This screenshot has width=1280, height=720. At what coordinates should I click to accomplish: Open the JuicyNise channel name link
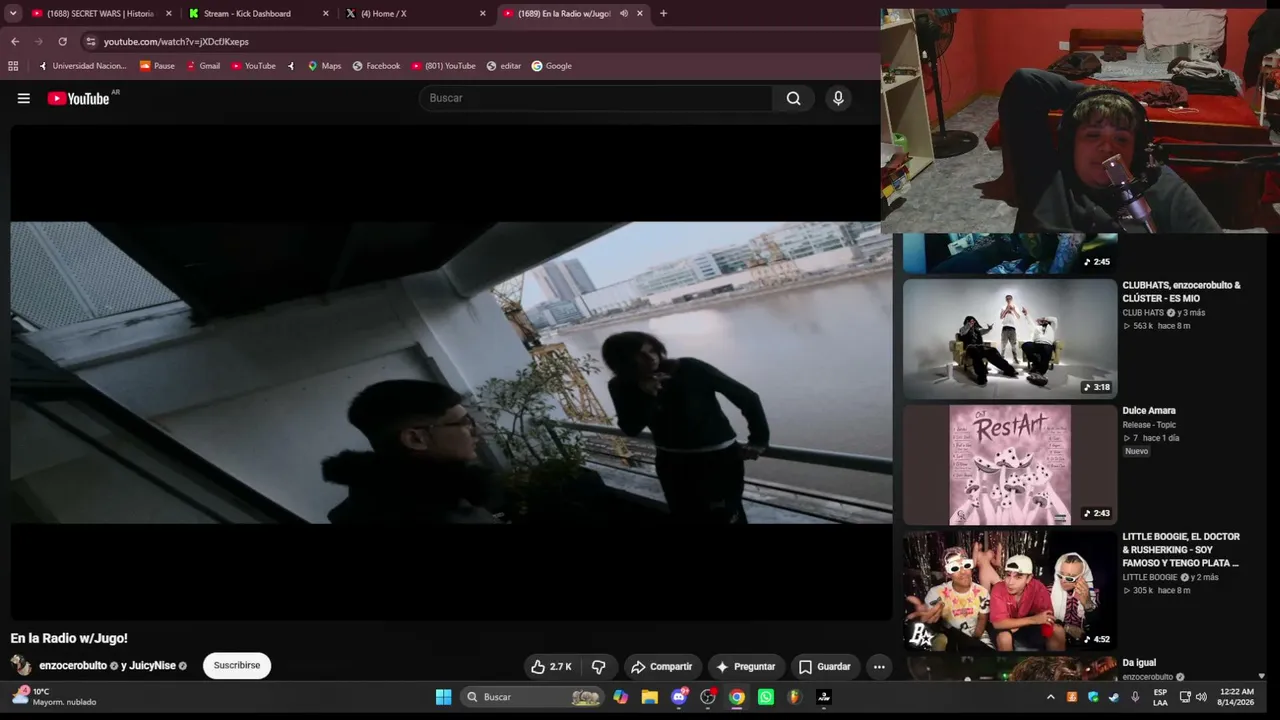click(152, 666)
